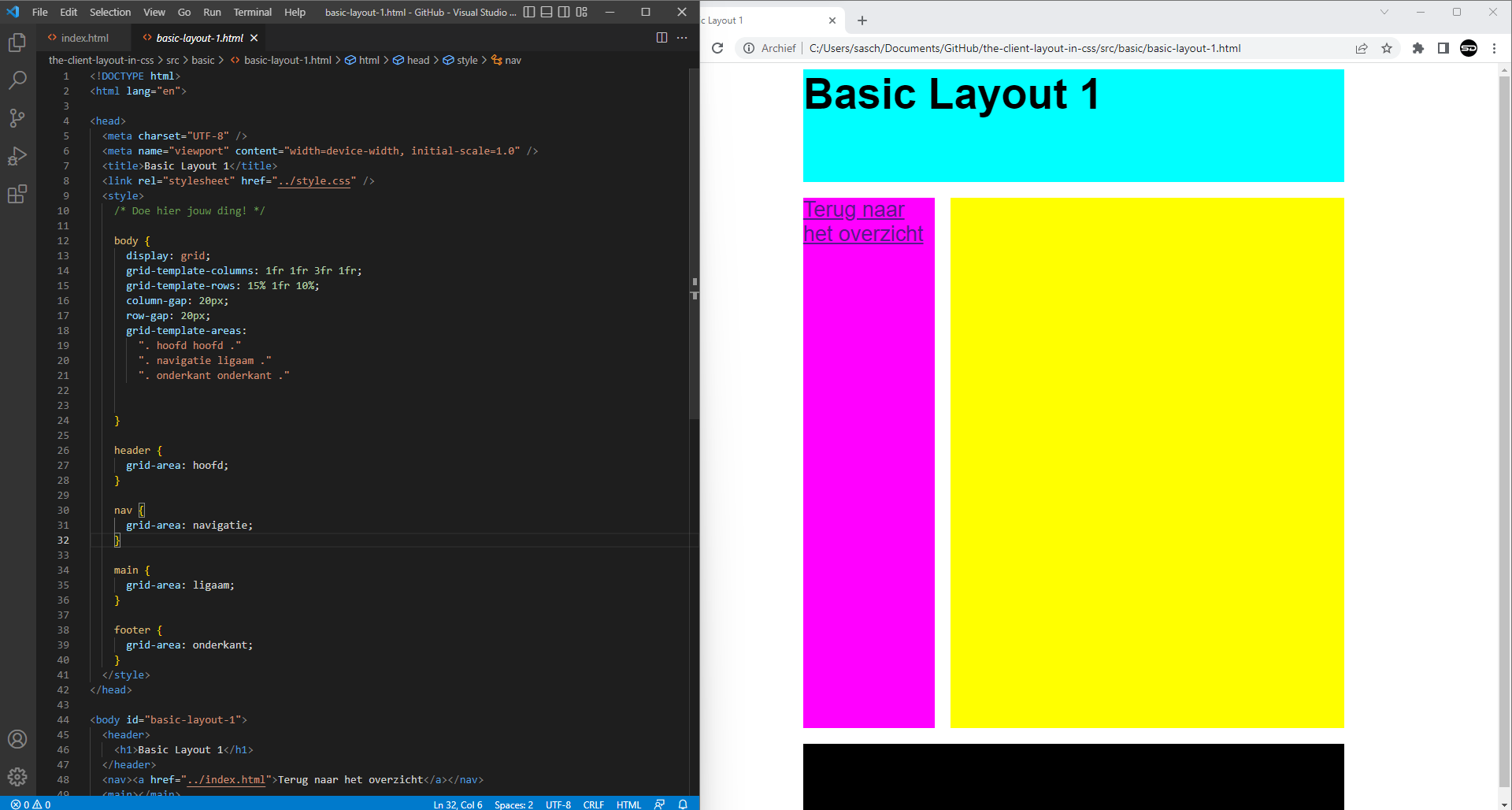Toggle primary side bar layout icon
Screen dimensions: 1512x810
pos(529,12)
